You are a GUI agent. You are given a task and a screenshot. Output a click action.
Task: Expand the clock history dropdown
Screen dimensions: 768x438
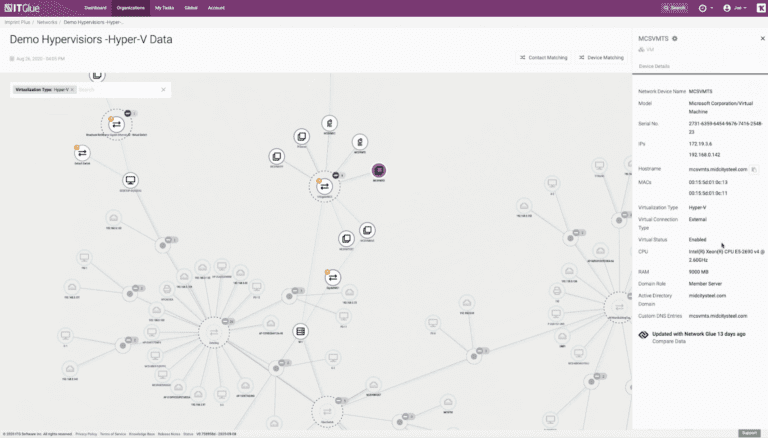tap(705, 8)
